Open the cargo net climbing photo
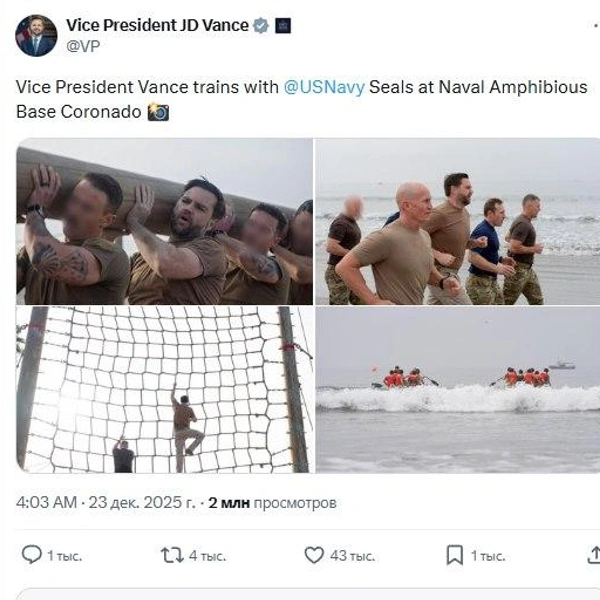600x600 pixels. 165,390
